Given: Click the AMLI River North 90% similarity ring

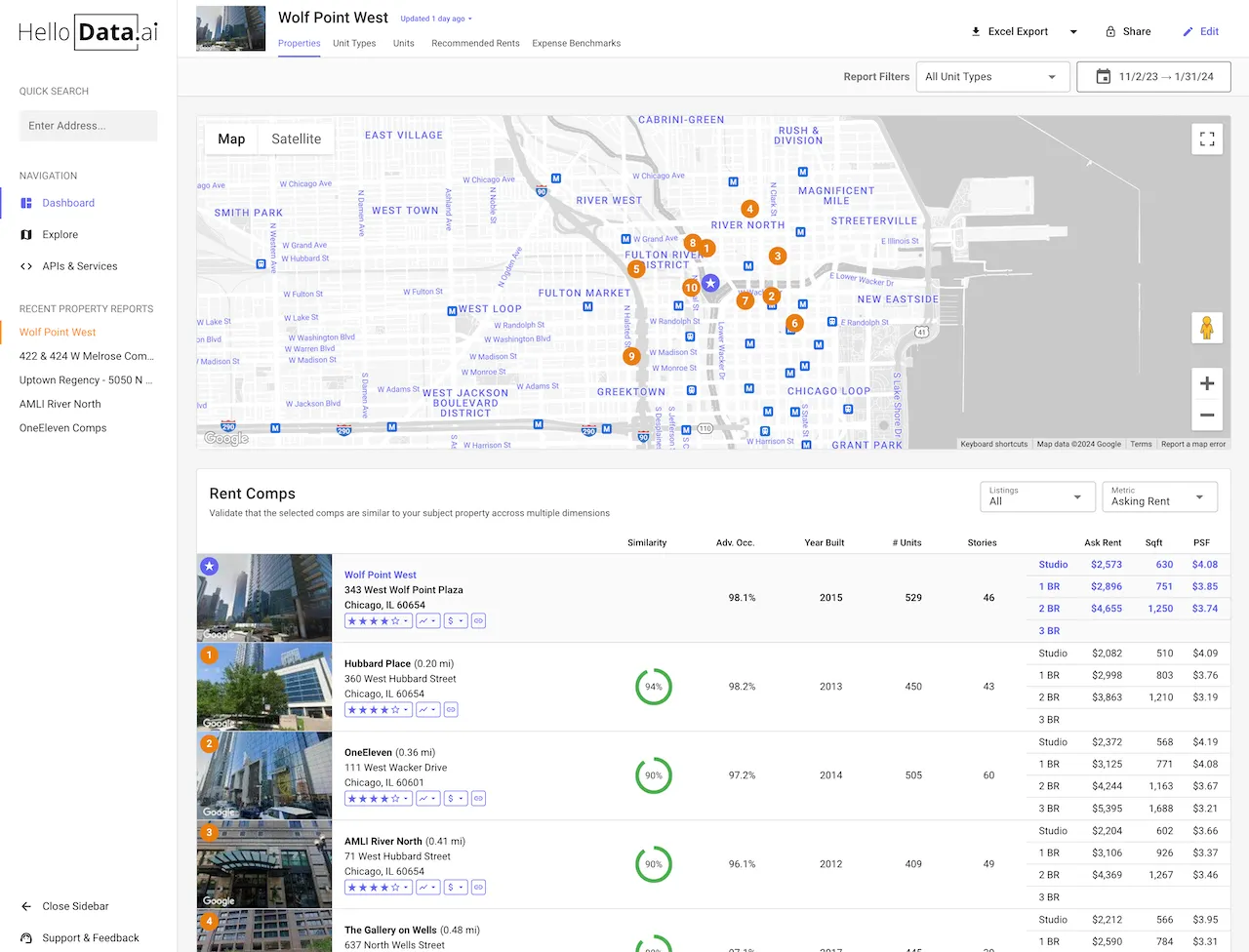Looking at the screenshot, I should tap(654, 864).
